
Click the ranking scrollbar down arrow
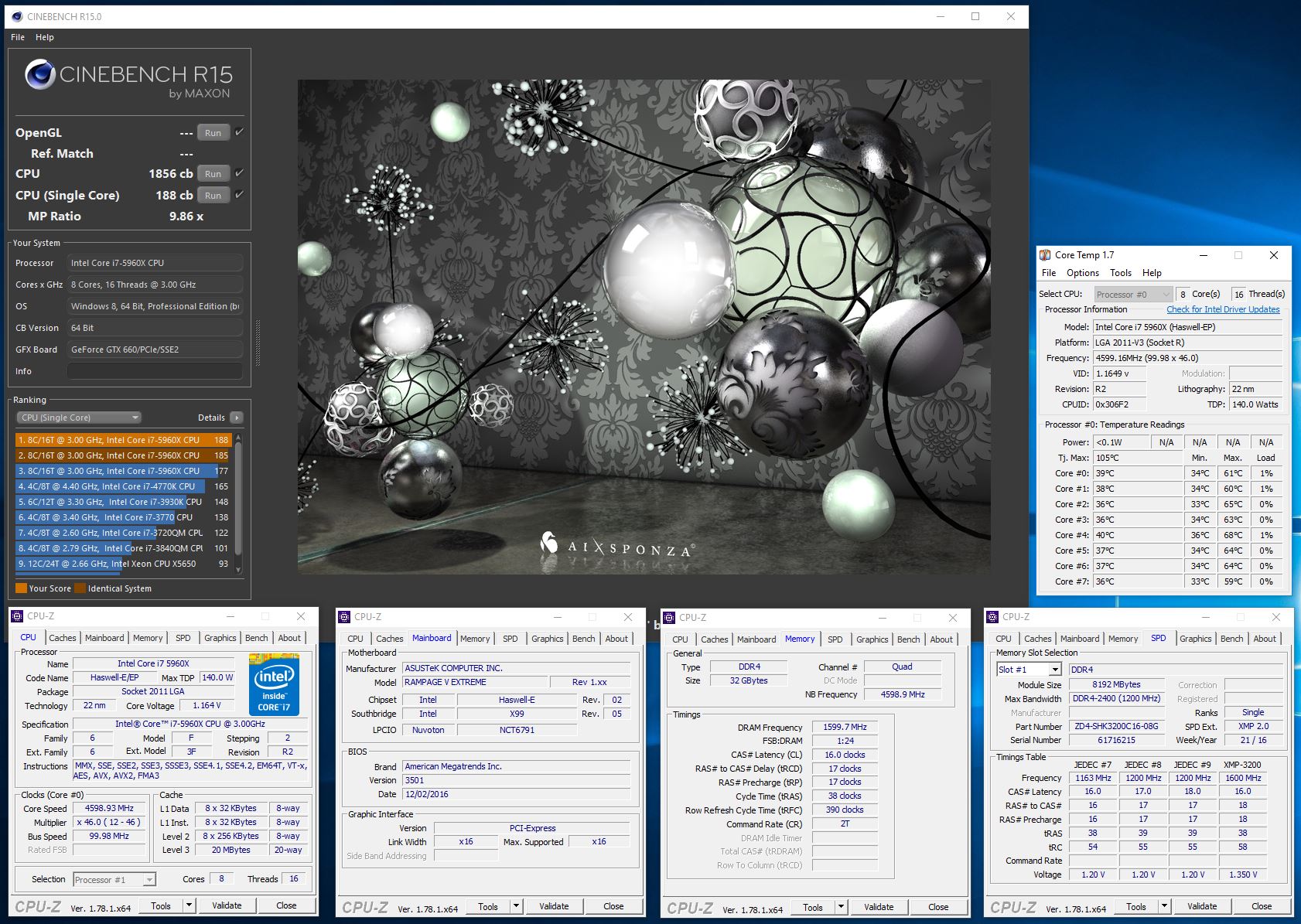(x=238, y=570)
